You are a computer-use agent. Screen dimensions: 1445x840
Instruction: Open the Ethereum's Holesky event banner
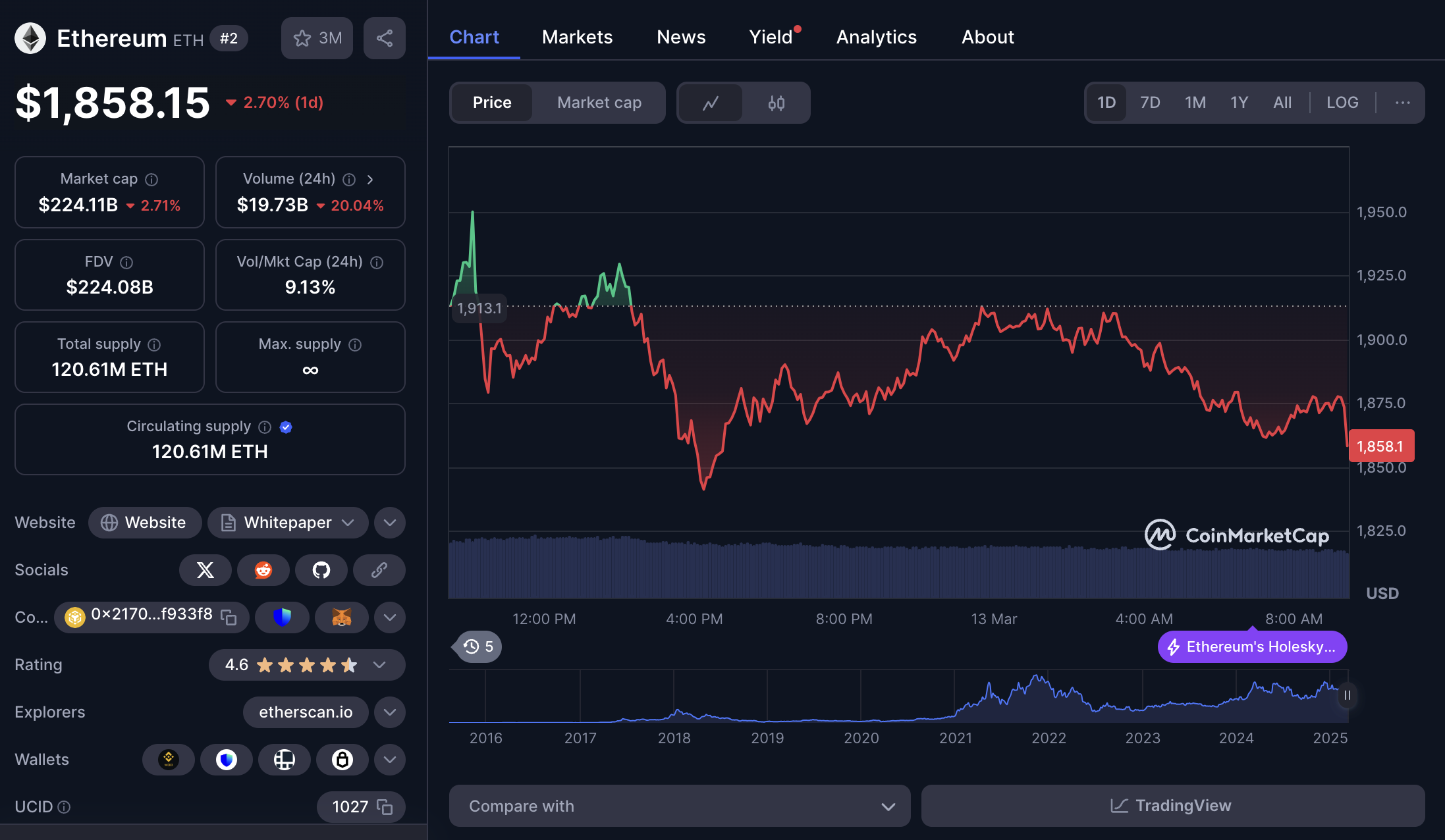tap(1253, 647)
